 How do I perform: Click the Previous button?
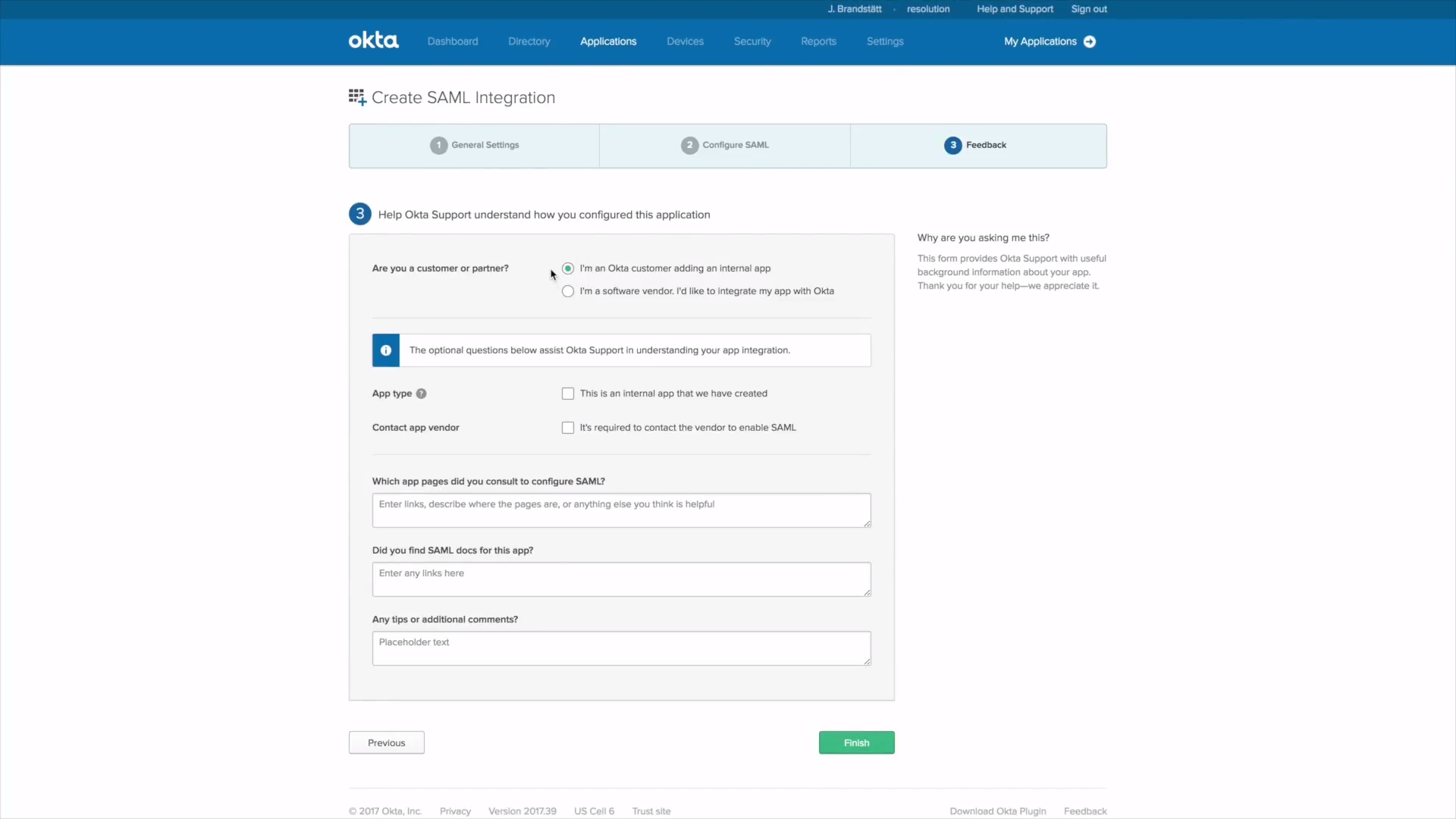tap(387, 742)
